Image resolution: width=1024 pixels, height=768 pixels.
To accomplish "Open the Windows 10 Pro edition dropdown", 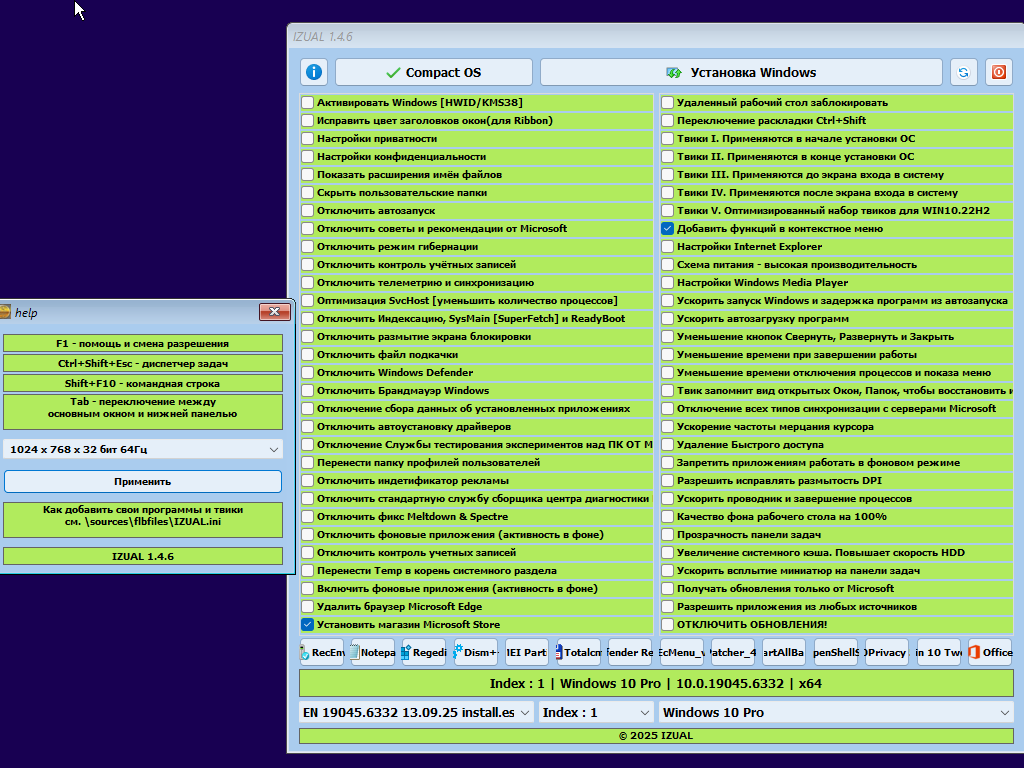I will tap(836, 712).
